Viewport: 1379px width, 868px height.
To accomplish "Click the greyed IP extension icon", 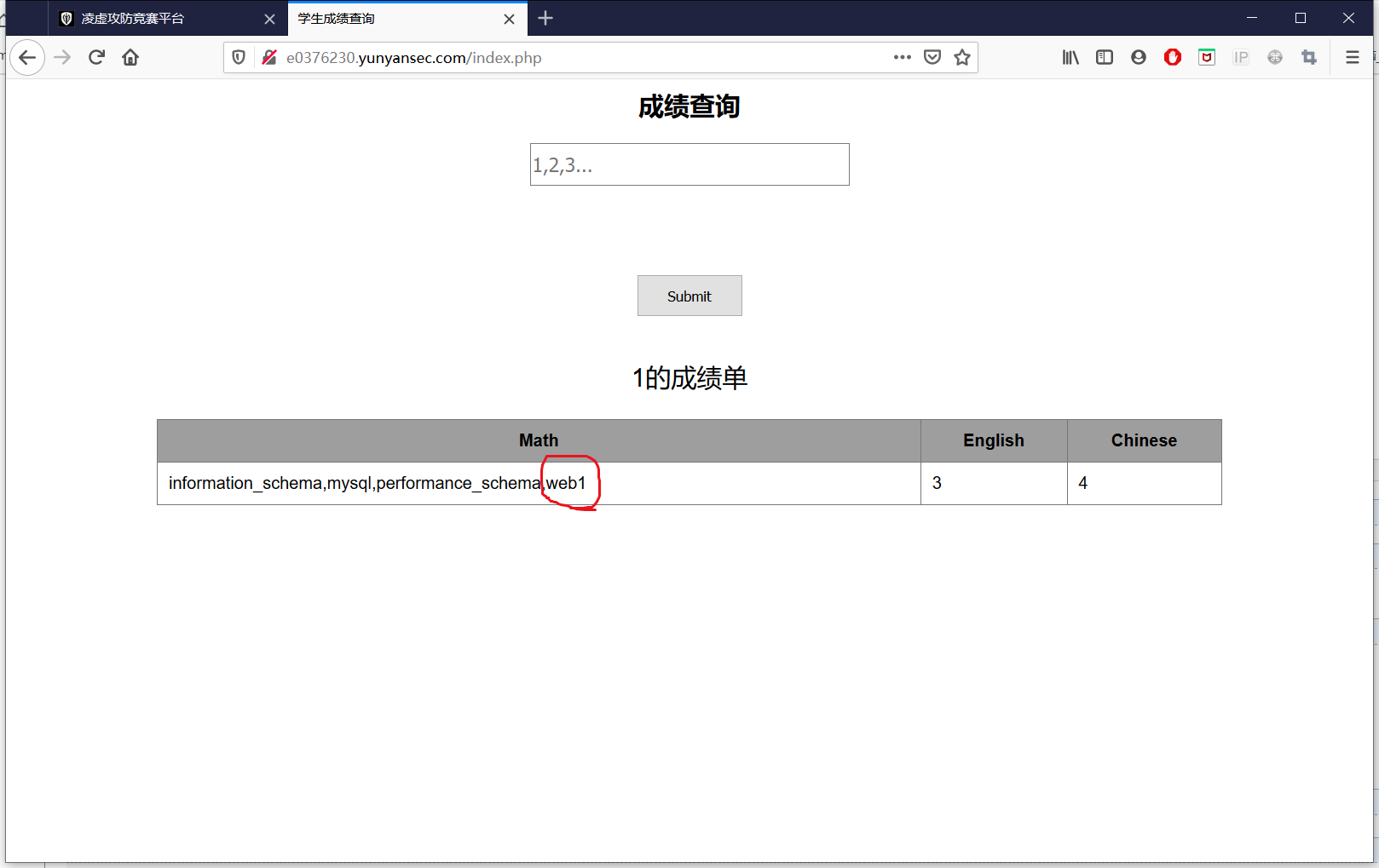I will click(x=1241, y=57).
